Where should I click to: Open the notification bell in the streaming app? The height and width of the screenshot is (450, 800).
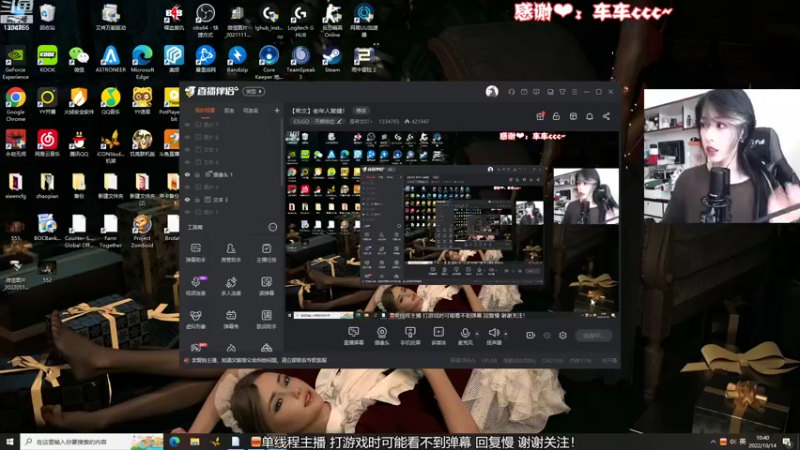tap(589, 116)
